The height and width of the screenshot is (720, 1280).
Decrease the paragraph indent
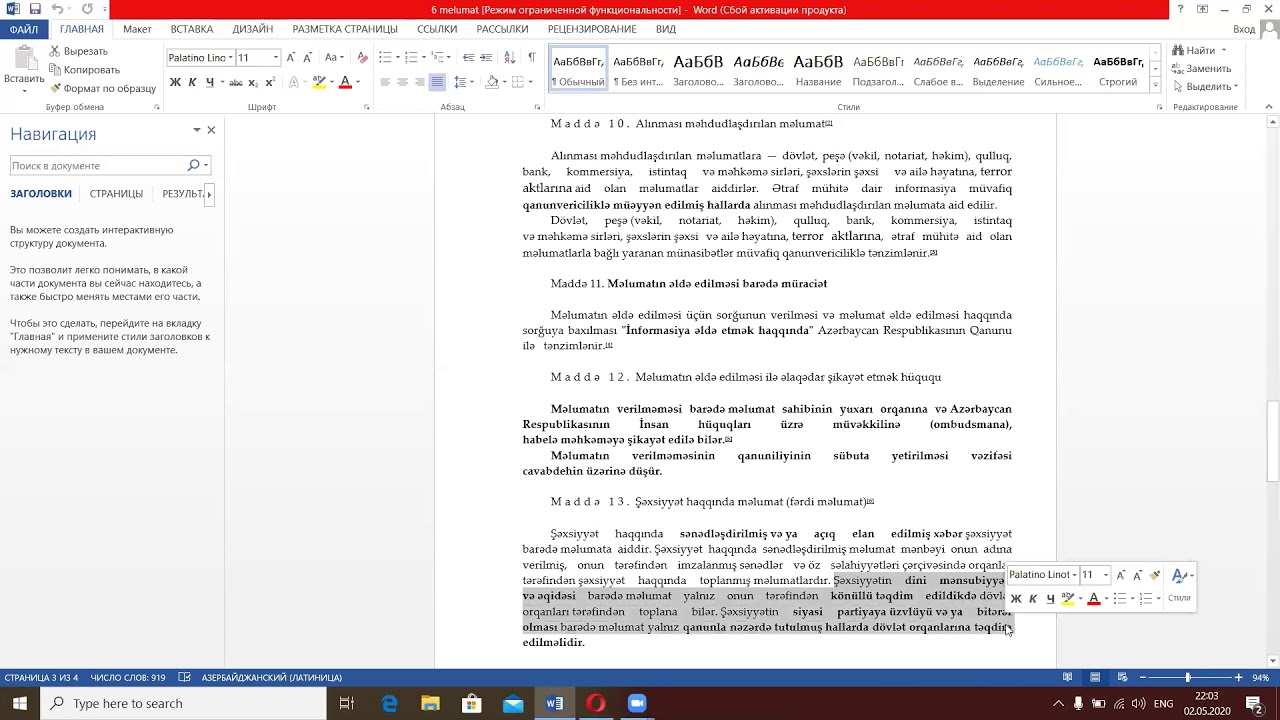(469, 58)
